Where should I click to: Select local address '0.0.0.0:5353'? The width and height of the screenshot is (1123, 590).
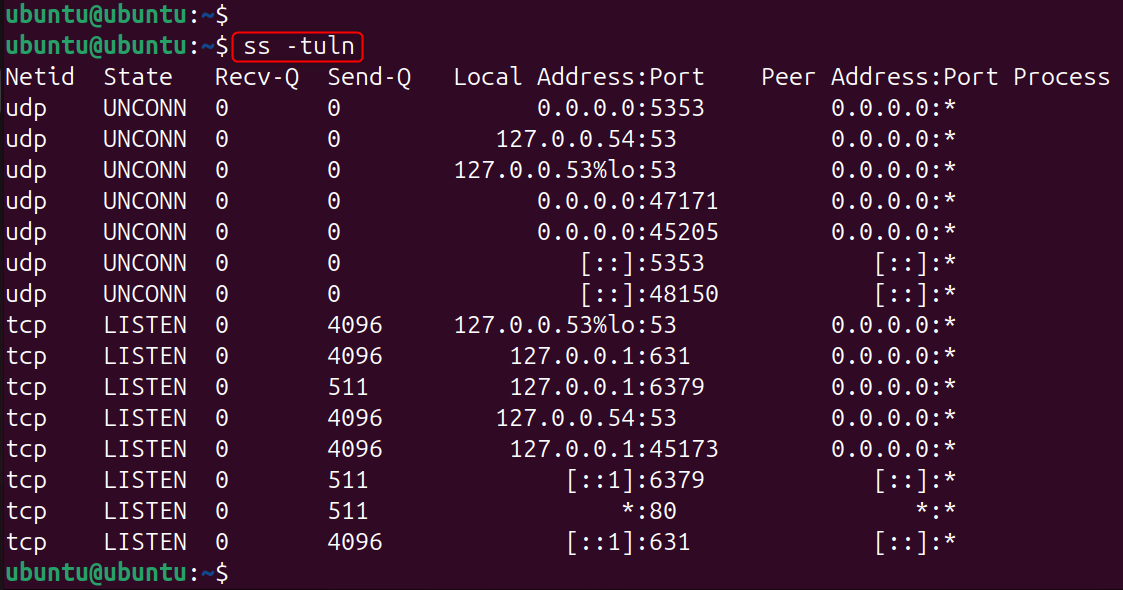[x=621, y=108]
